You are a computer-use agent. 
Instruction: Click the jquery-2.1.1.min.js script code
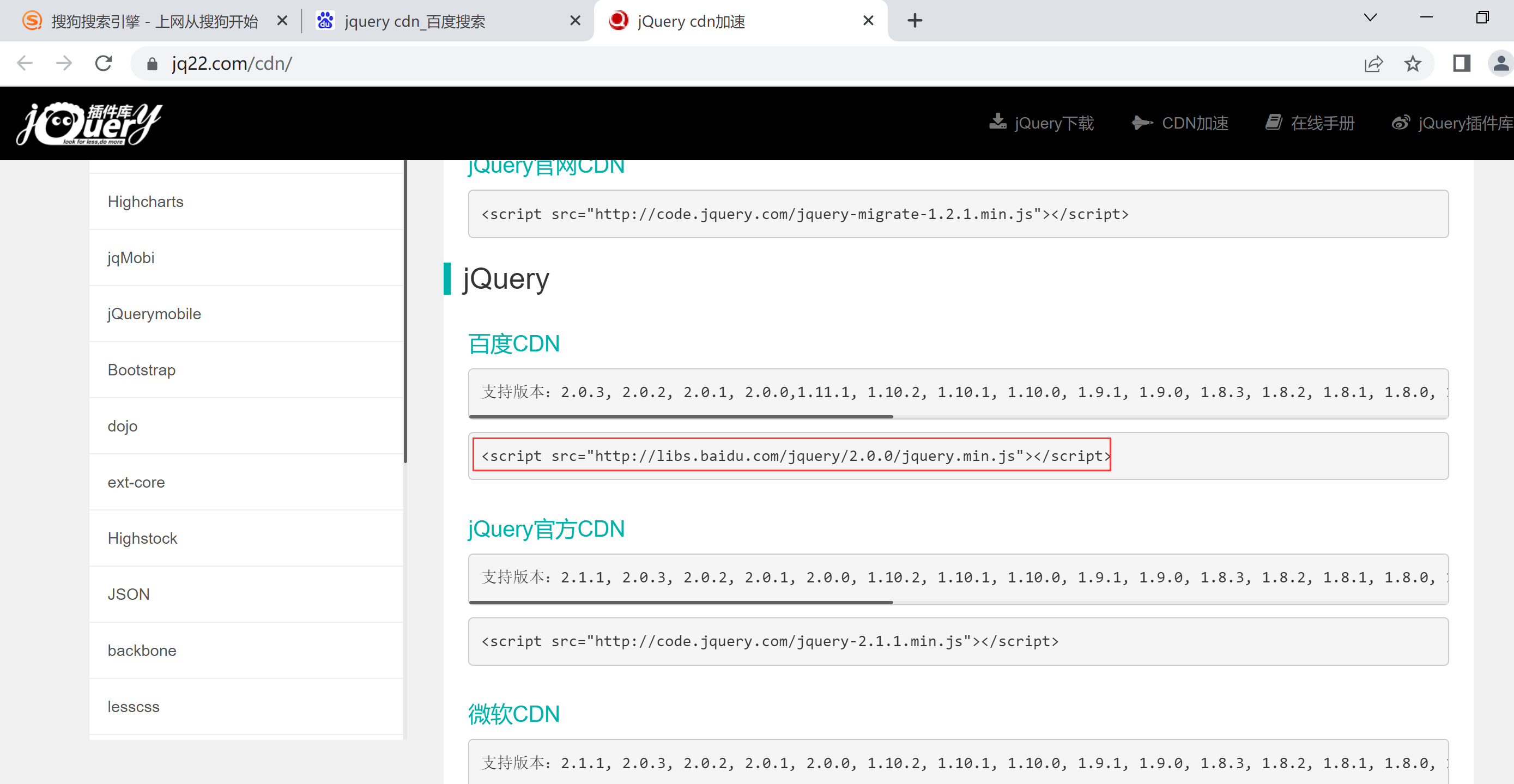[770, 641]
